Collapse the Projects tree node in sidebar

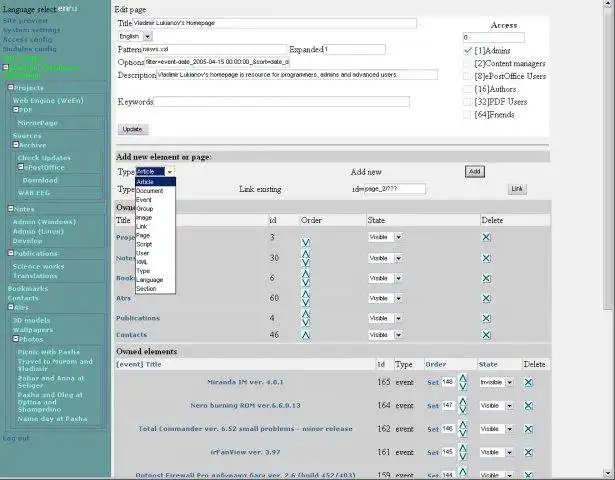(x=11, y=87)
